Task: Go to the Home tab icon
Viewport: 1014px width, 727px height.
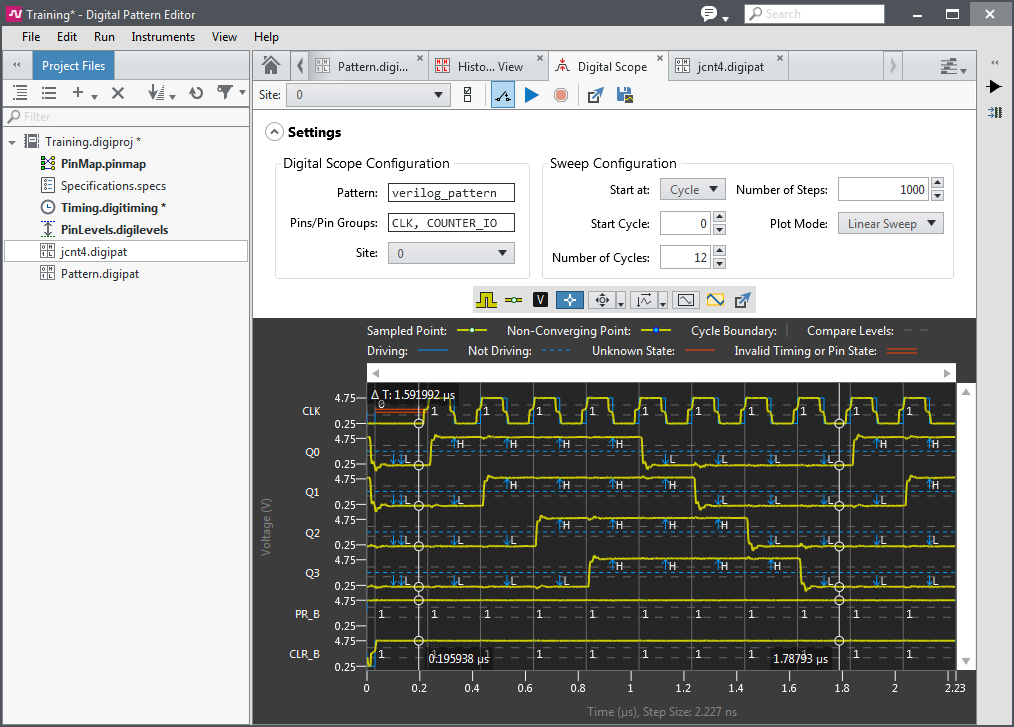Action: (x=271, y=66)
